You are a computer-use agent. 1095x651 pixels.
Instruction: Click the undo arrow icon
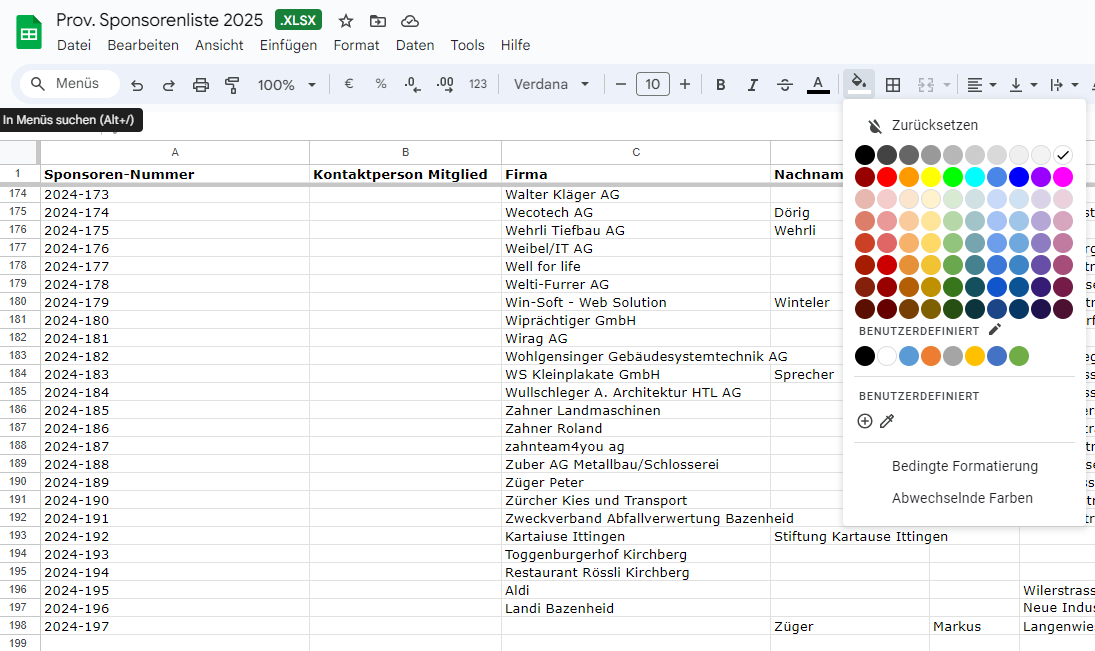(137, 85)
